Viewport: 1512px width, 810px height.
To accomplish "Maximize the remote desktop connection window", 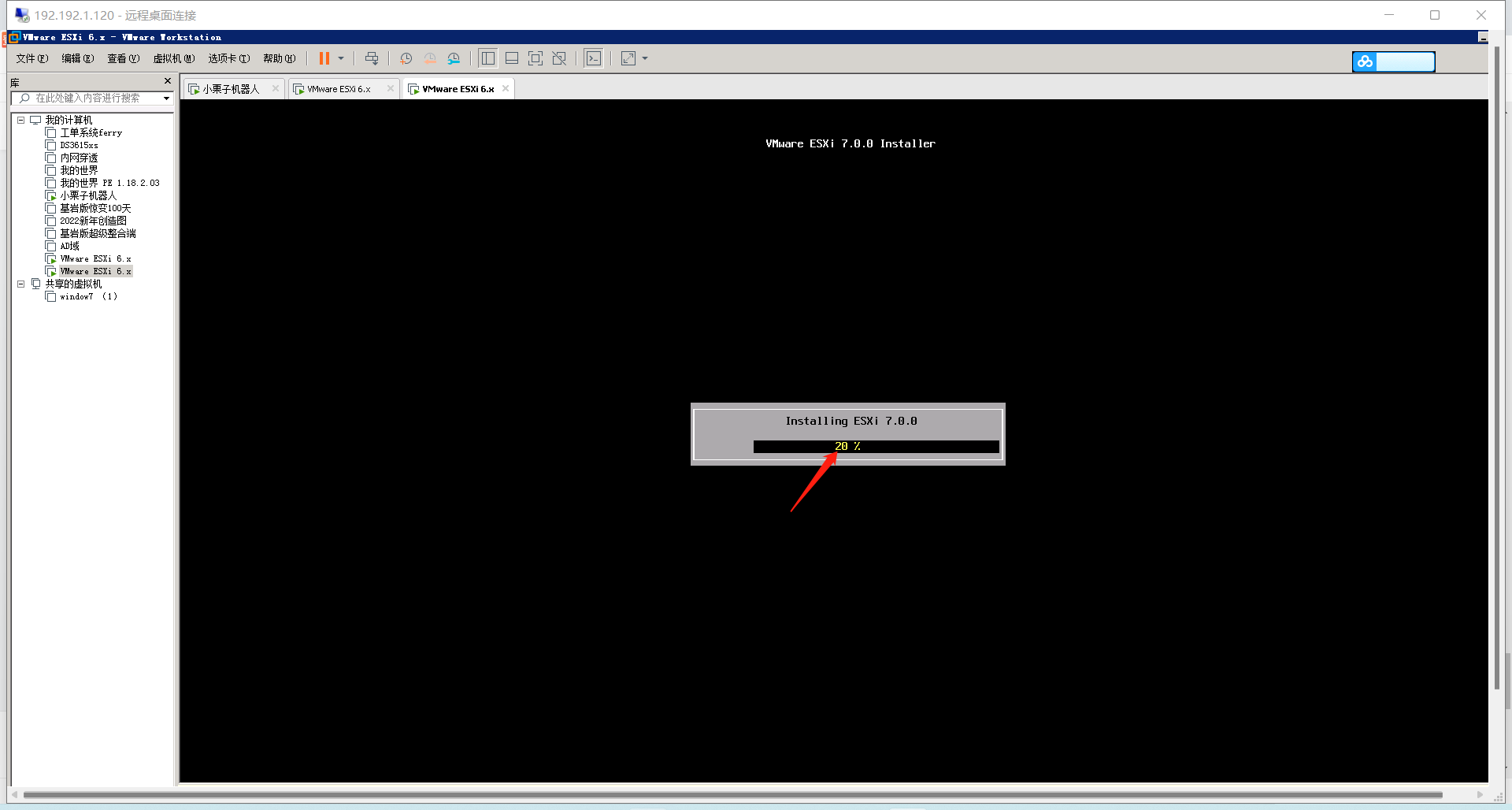I will coord(1435,15).
